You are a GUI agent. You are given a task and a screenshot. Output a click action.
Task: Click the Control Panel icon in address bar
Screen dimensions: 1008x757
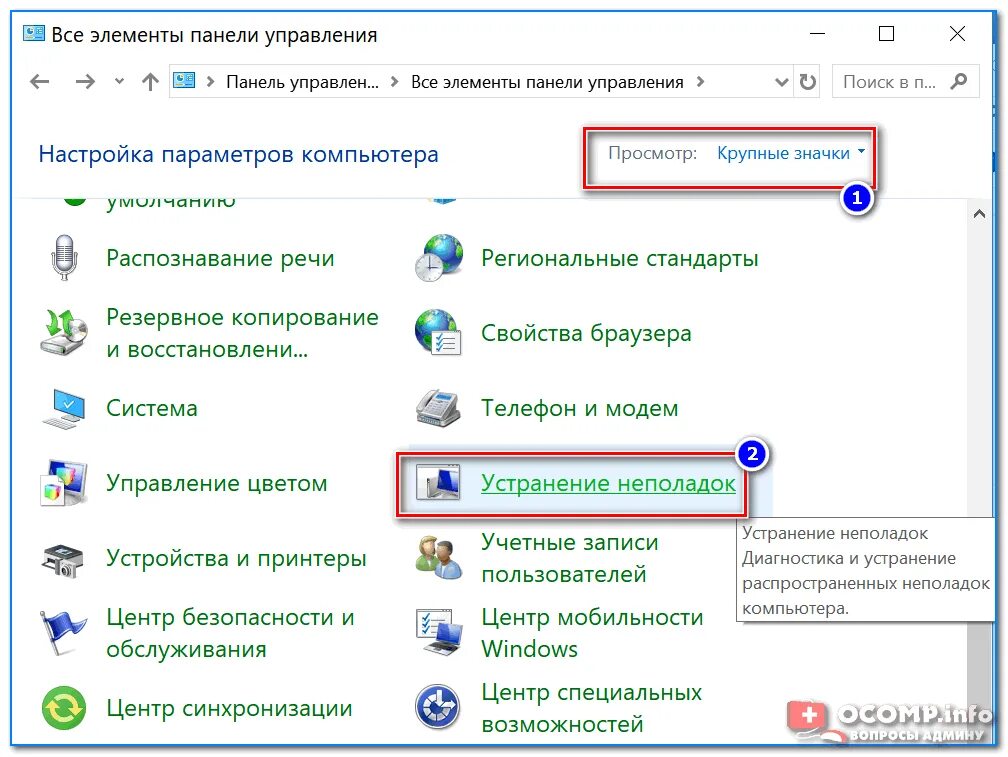(x=184, y=80)
